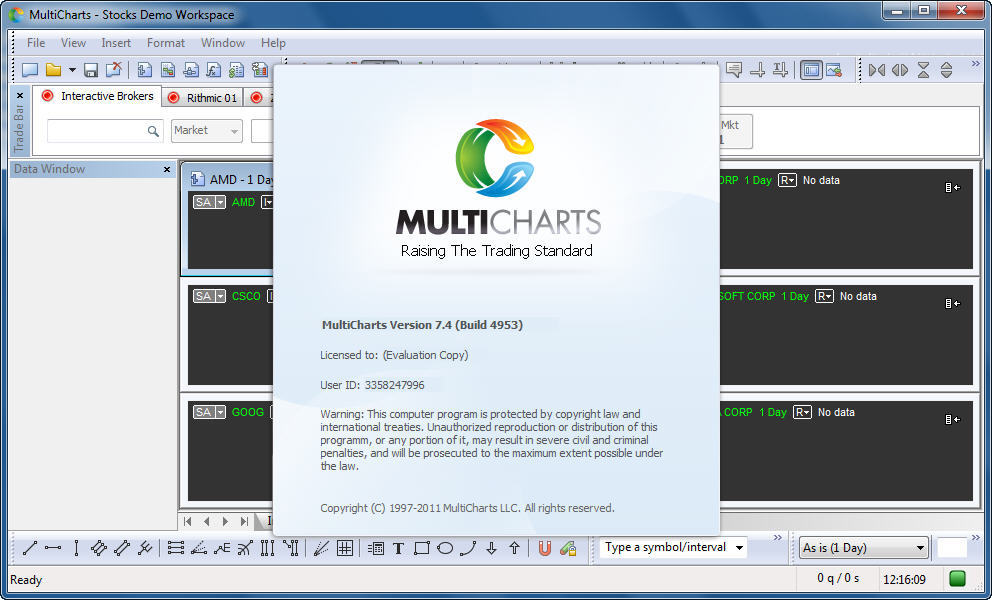Expand the price scale vertically
Screen dimensions: 992x600
click(946, 70)
